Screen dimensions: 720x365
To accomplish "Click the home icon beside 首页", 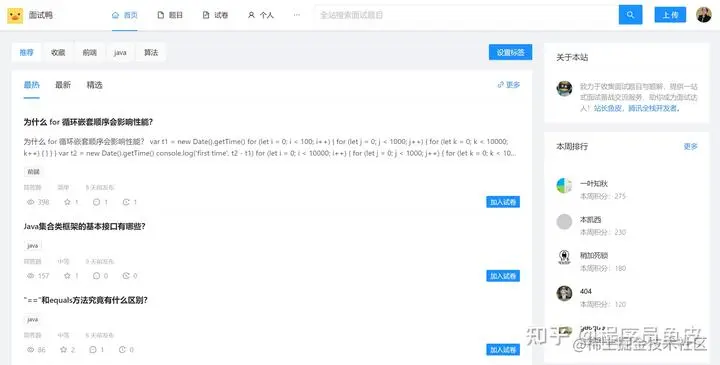I will 115,15.
